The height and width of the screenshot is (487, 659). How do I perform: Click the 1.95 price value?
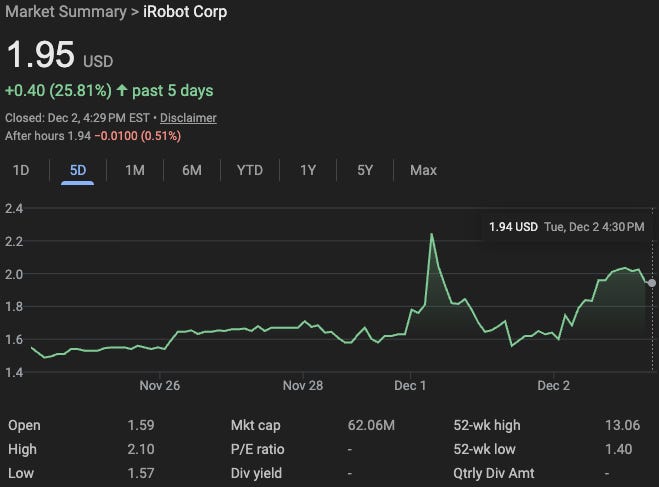pos(41,54)
